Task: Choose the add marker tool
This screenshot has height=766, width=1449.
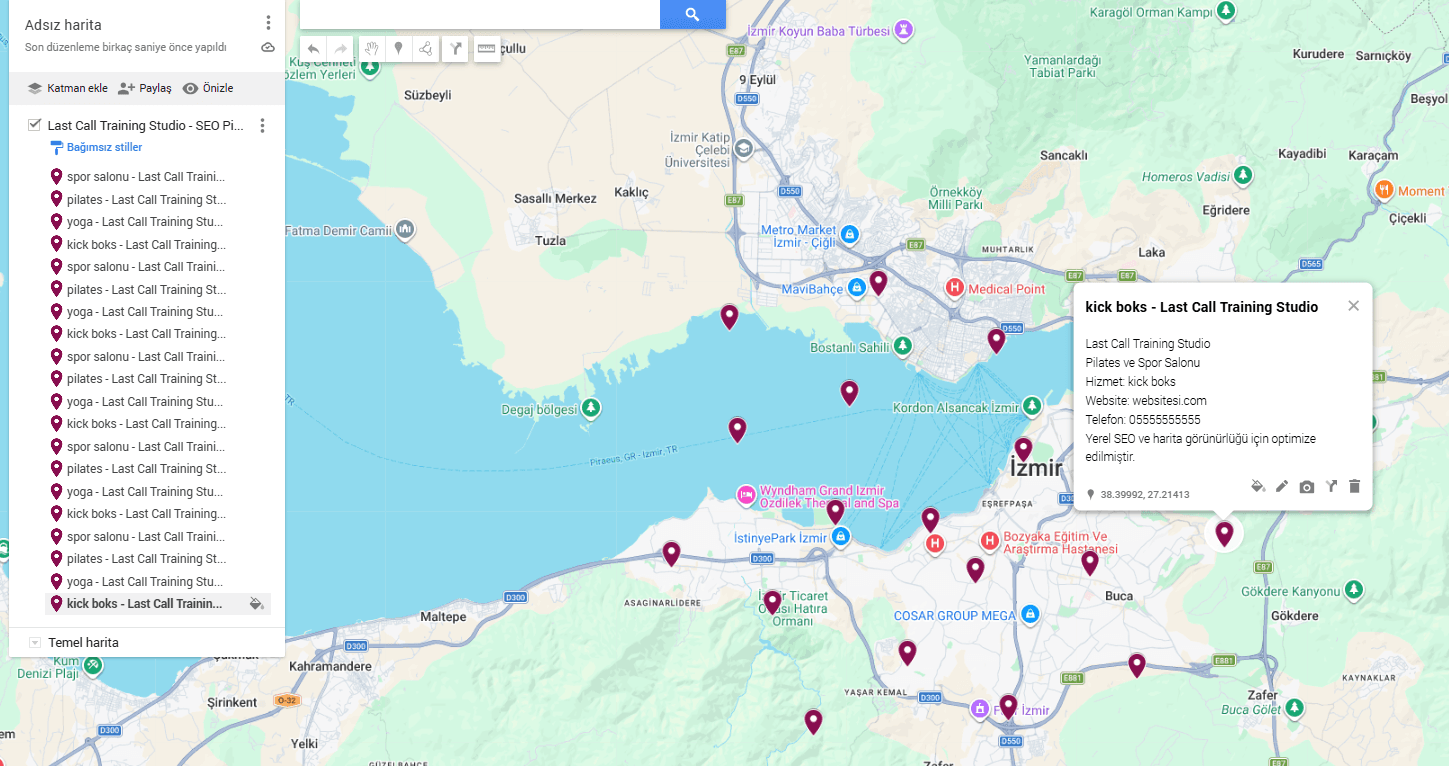Action: pyautogui.click(x=398, y=49)
